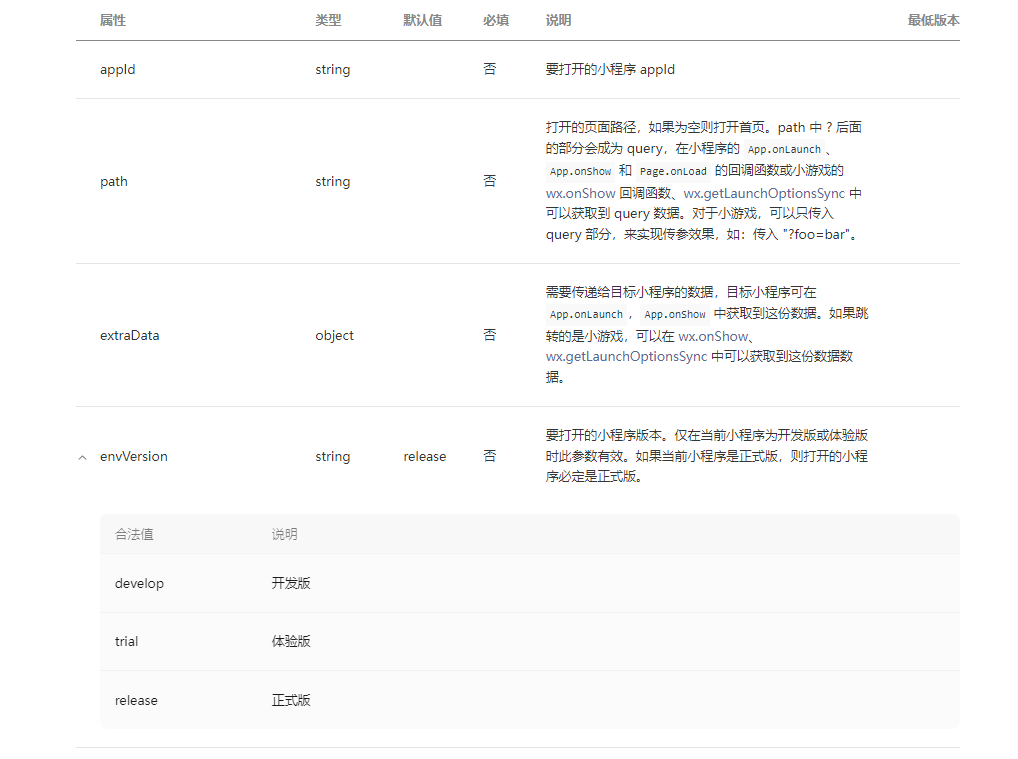Click the 最低版本 column header
The image size is (1018, 759).
(933, 20)
